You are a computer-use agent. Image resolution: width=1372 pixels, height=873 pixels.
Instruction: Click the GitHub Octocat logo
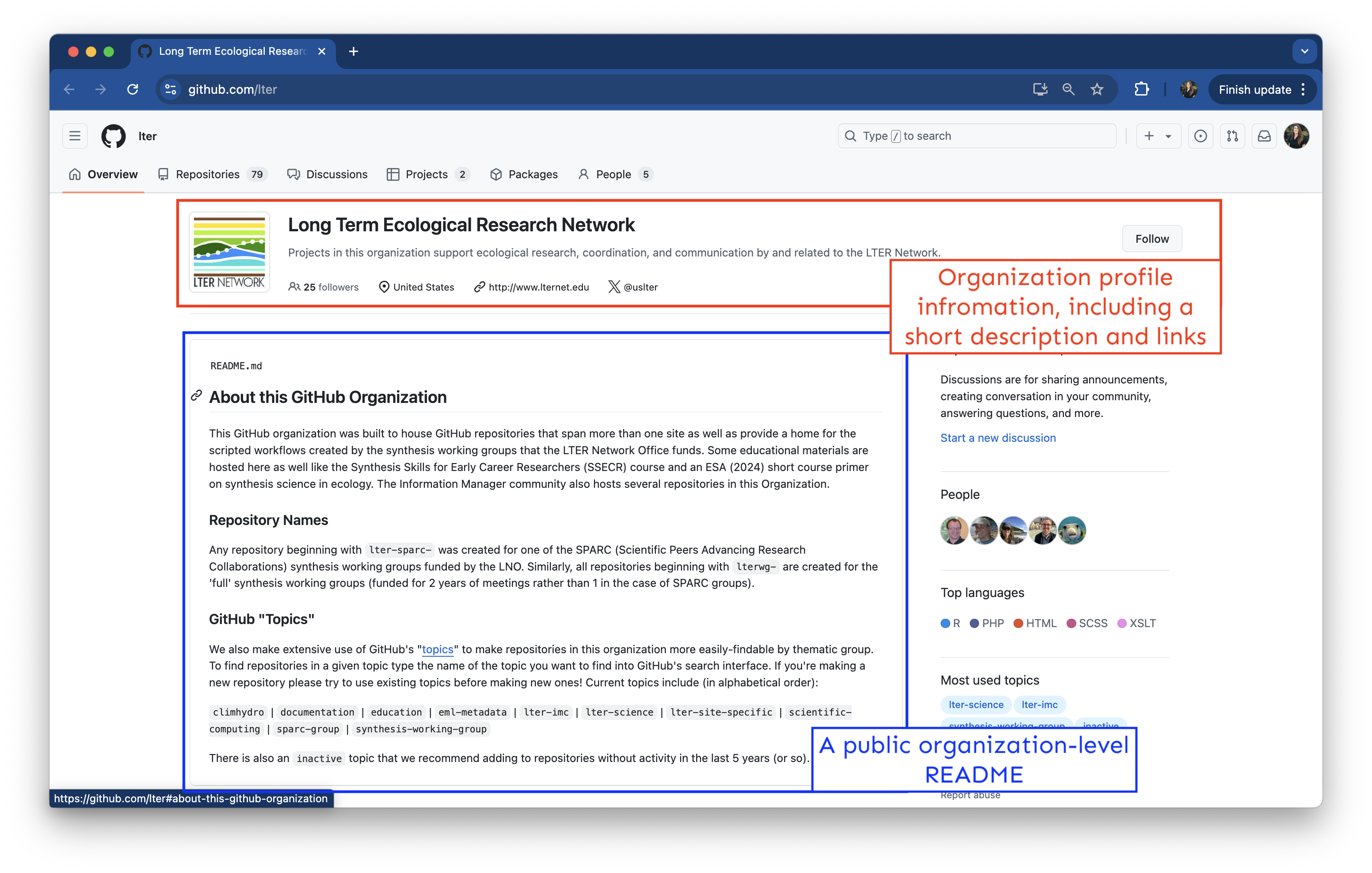(x=114, y=136)
